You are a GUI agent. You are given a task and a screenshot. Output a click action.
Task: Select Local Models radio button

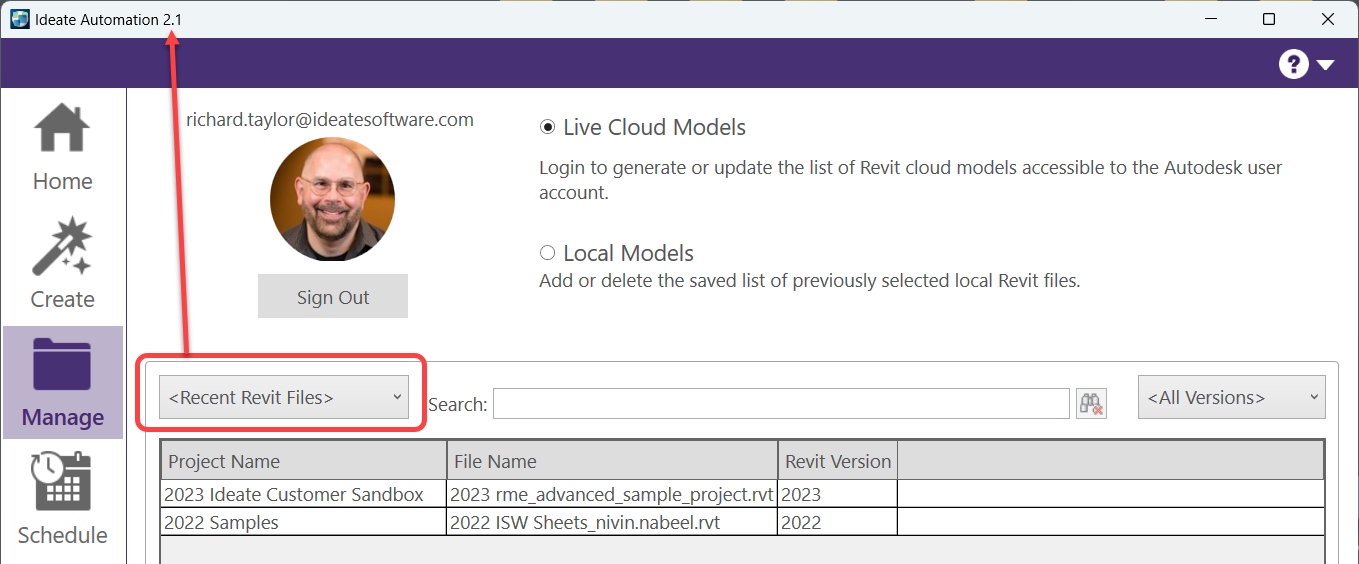point(547,253)
